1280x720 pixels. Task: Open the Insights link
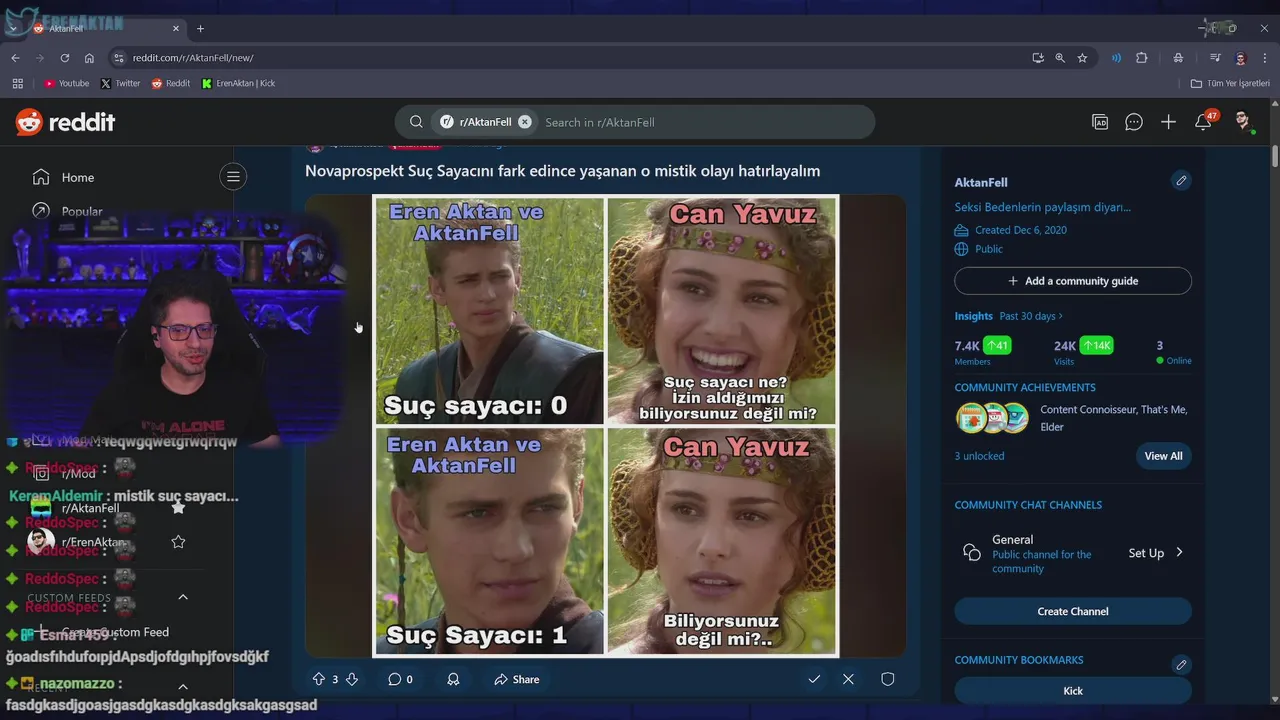(973, 316)
